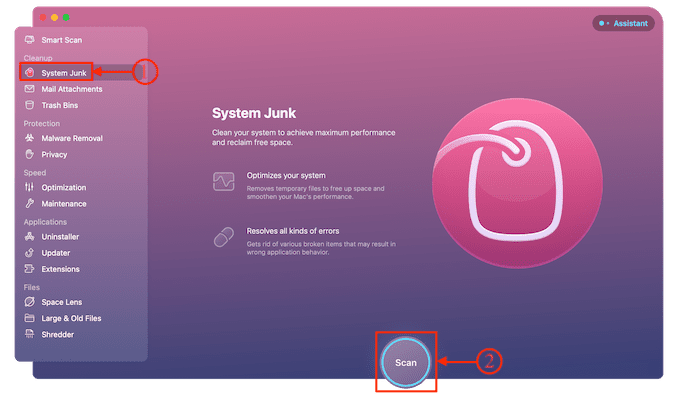Click the Extensions puzzle icon

tap(29, 269)
